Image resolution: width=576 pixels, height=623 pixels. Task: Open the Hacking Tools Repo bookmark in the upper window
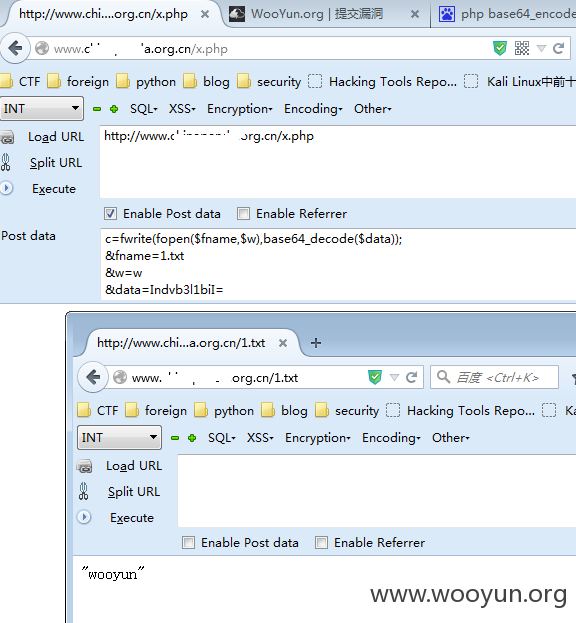383,81
